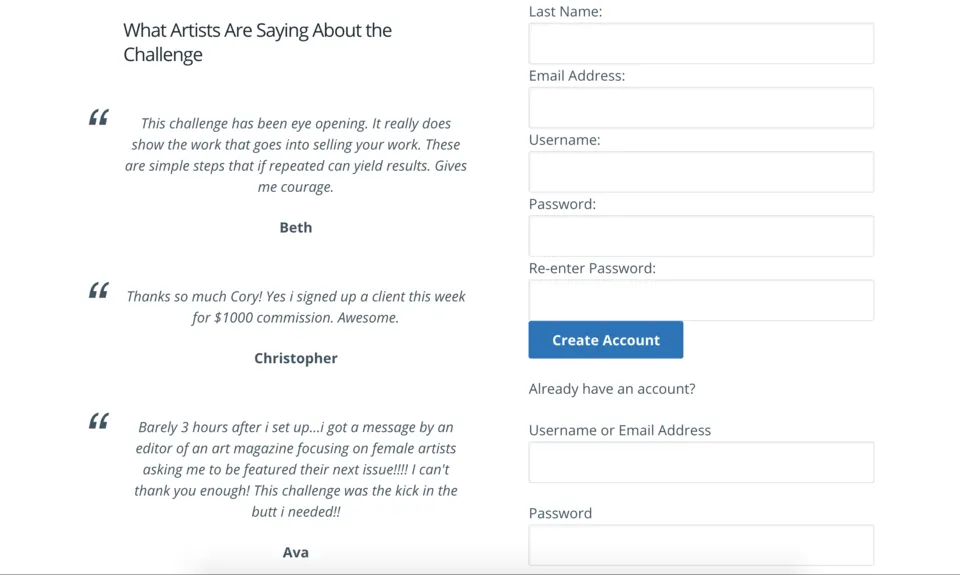The width and height of the screenshot is (960, 575).
Task: Click the quote mark icon beside Ava's testimonial
Action: pos(98,421)
